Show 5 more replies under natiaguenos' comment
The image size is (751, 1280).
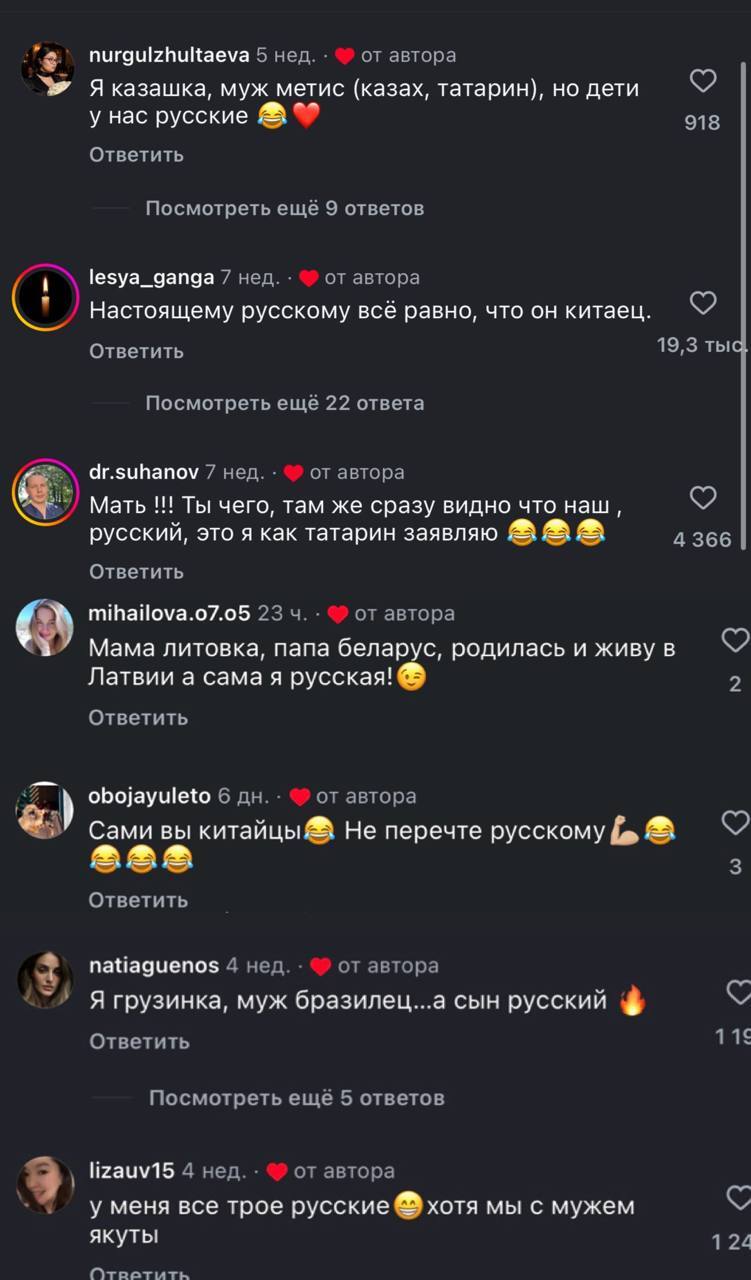(297, 1098)
